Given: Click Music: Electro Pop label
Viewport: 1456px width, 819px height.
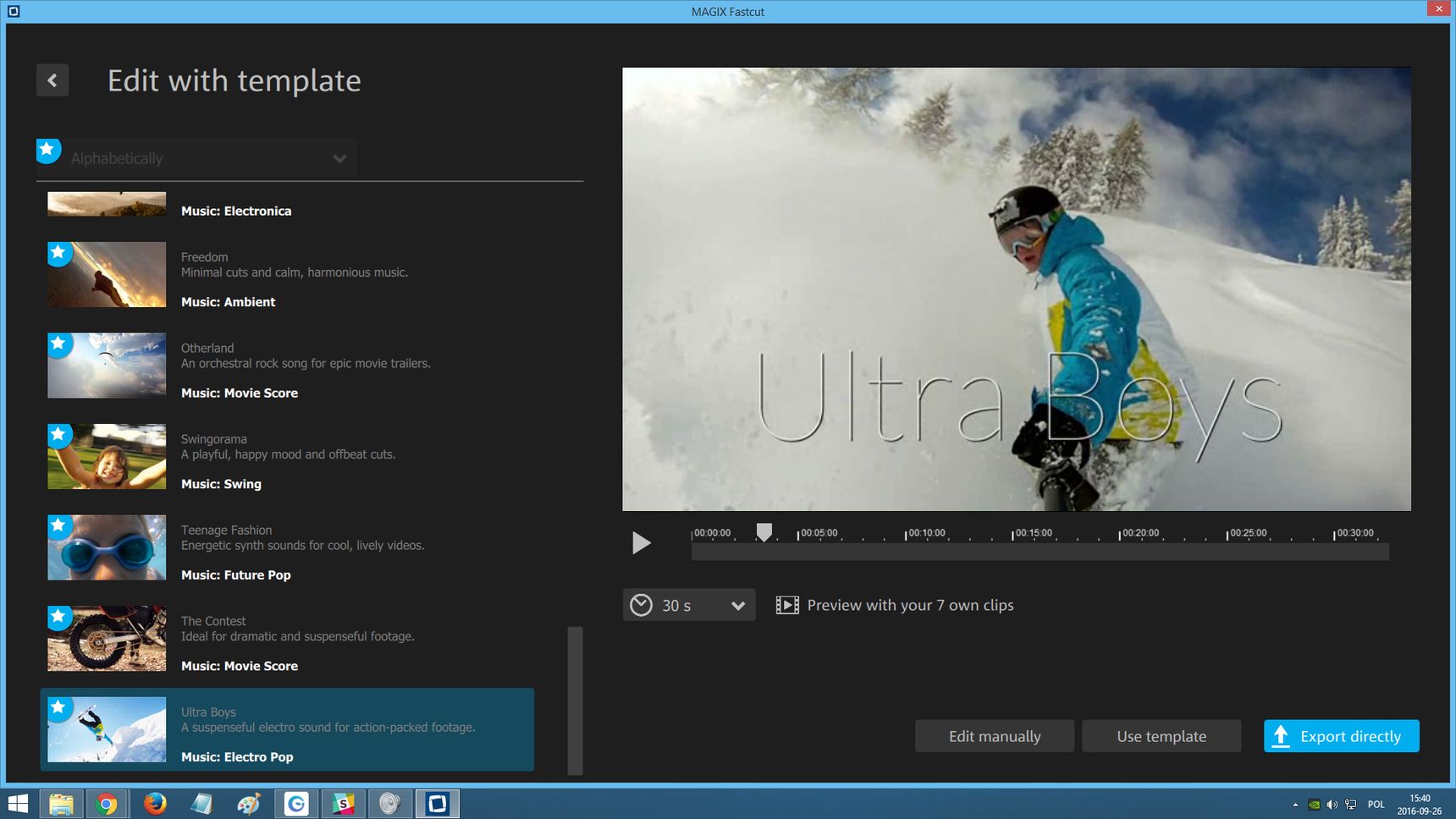Looking at the screenshot, I should [237, 756].
